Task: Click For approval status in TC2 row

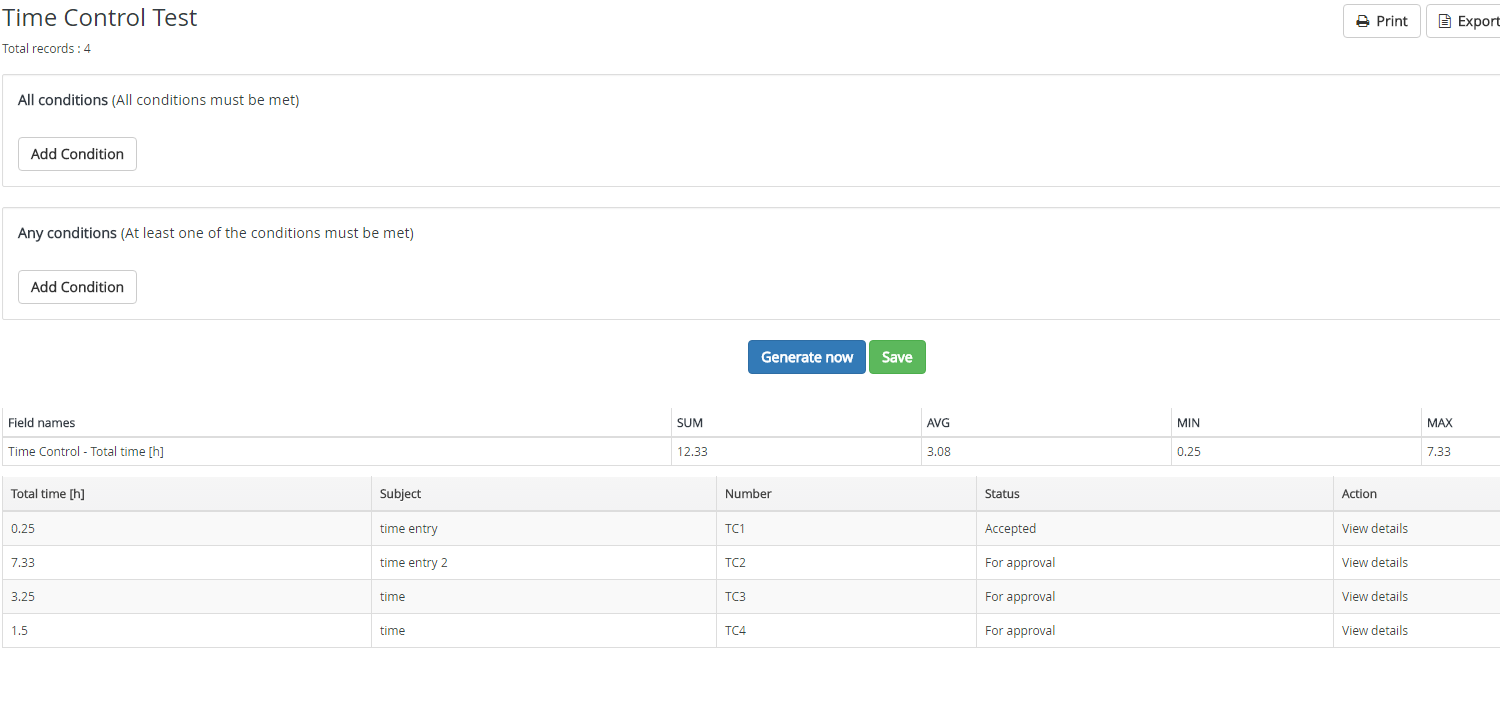Action: (1155, 562)
